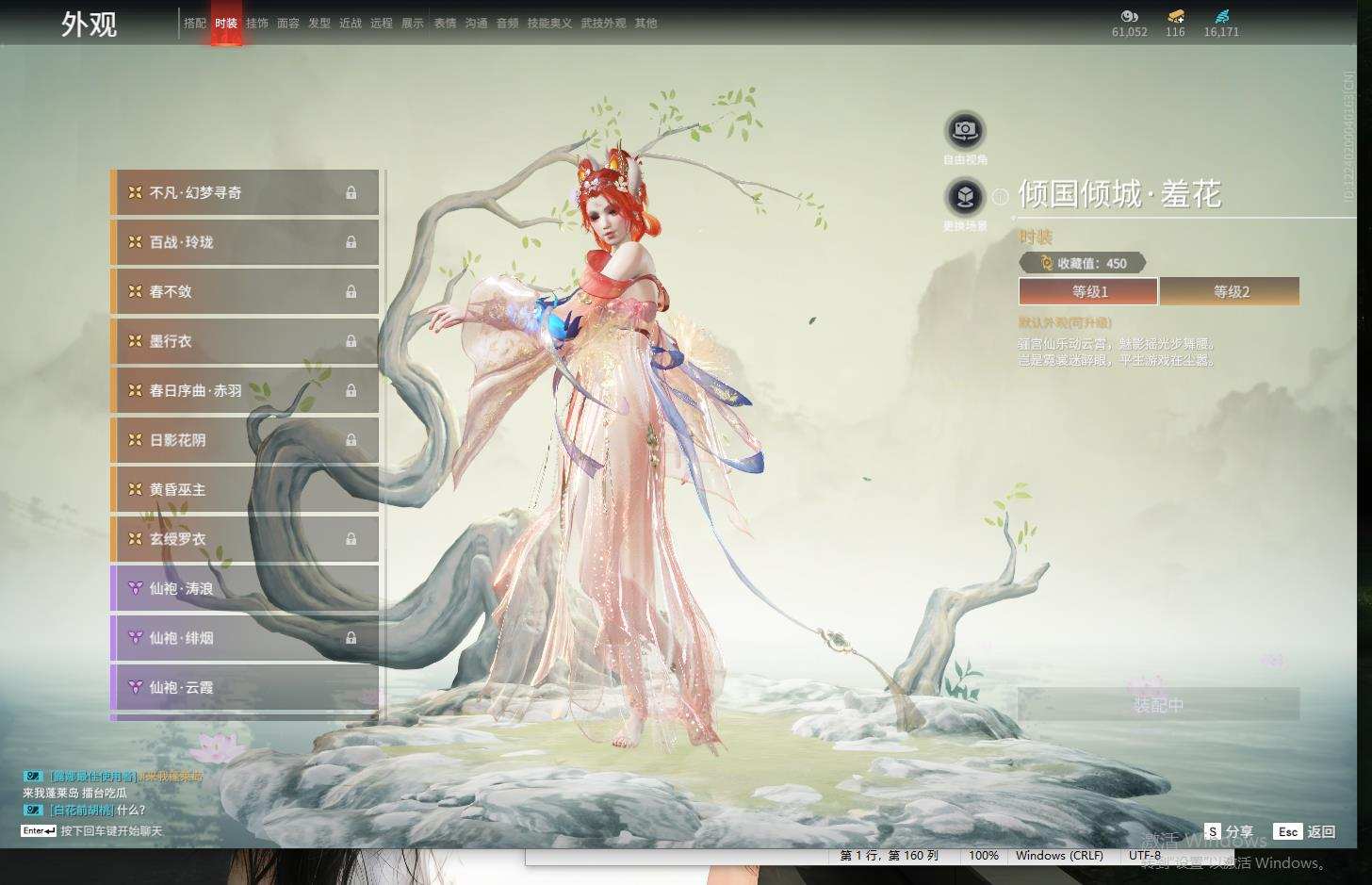This screenshot has width=1372, height=885.
Task: Select outfit level 等级1
Action: (x=1088, y=291)
